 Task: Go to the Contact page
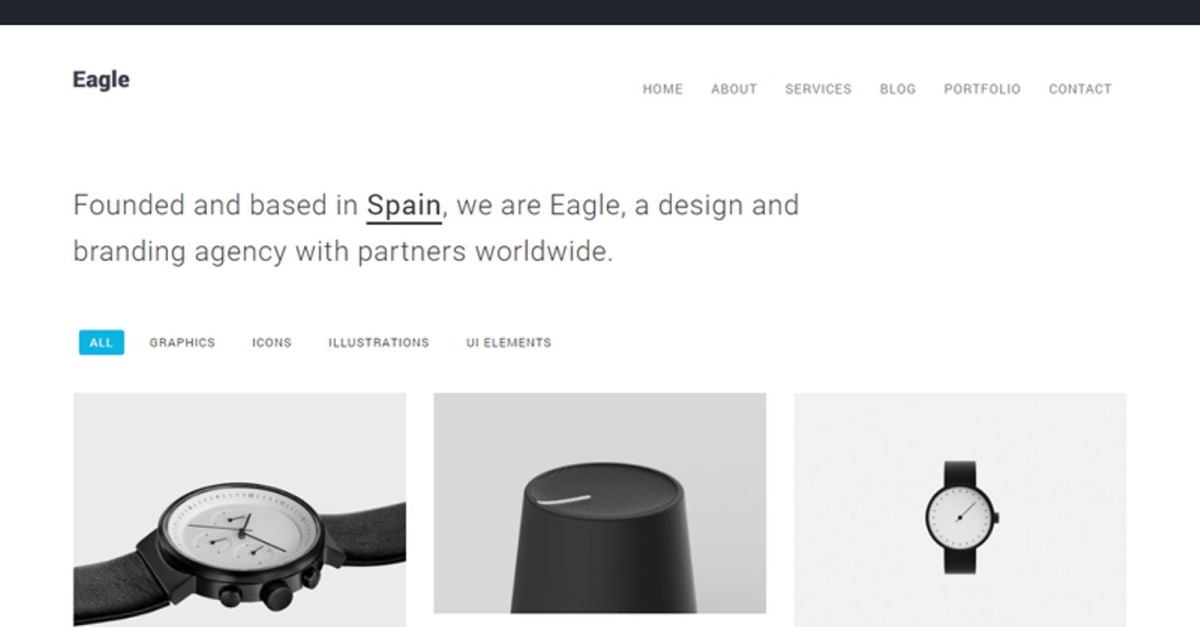1080,89
